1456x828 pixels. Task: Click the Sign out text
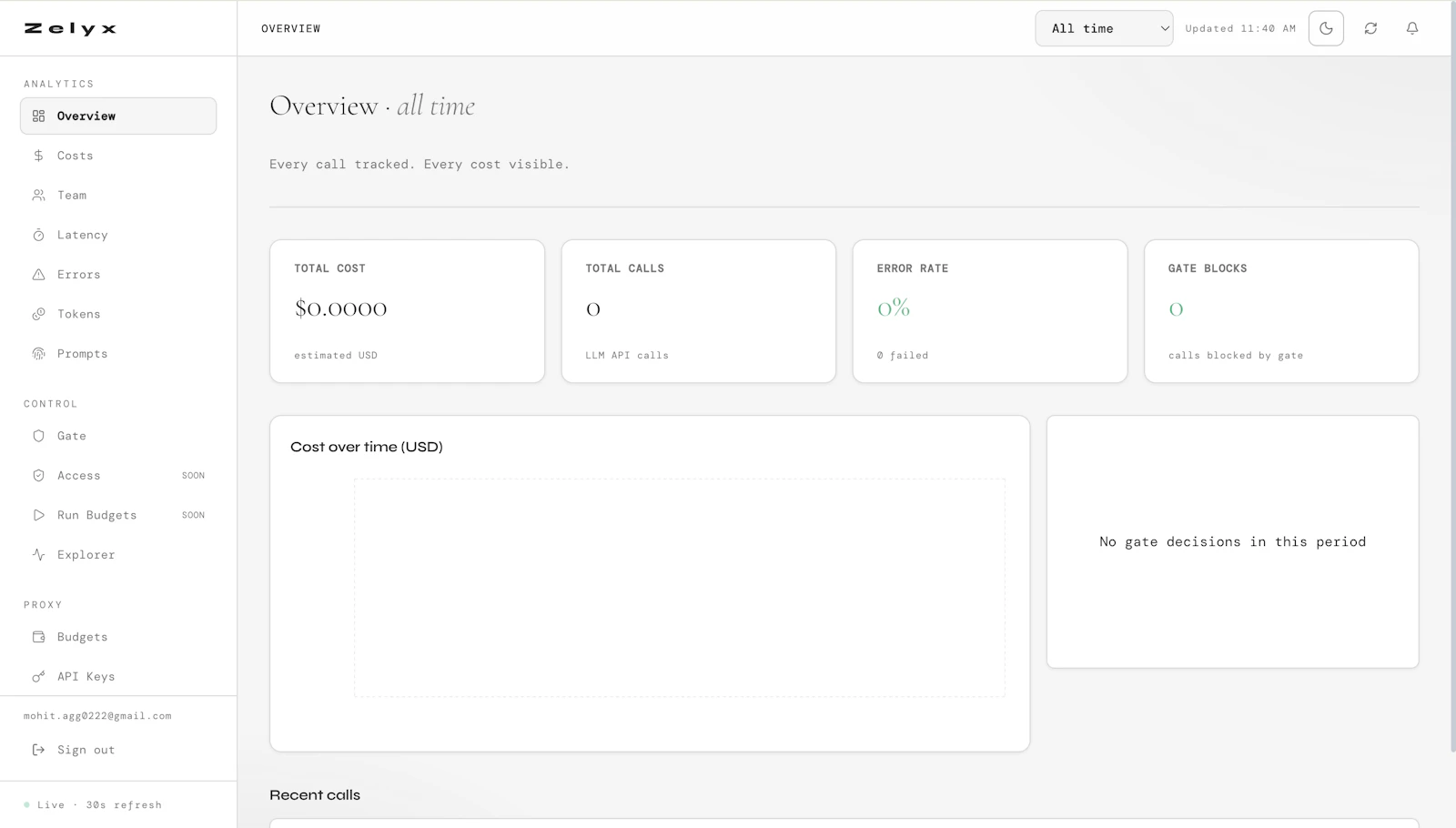tap(86, 750)
